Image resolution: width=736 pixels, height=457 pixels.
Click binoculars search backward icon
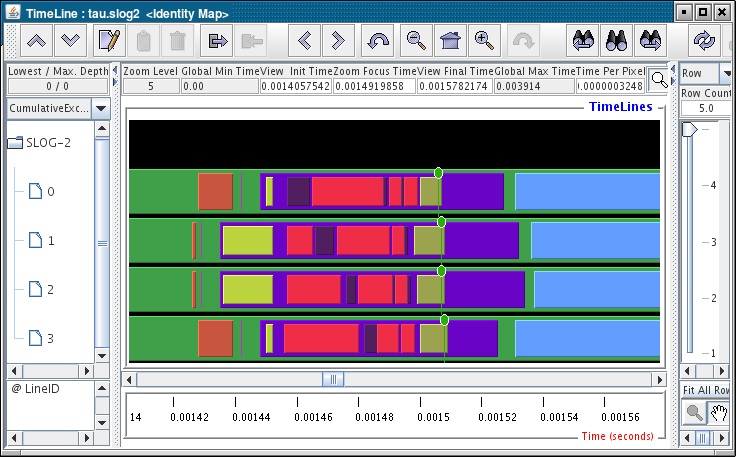pos(583,41)
